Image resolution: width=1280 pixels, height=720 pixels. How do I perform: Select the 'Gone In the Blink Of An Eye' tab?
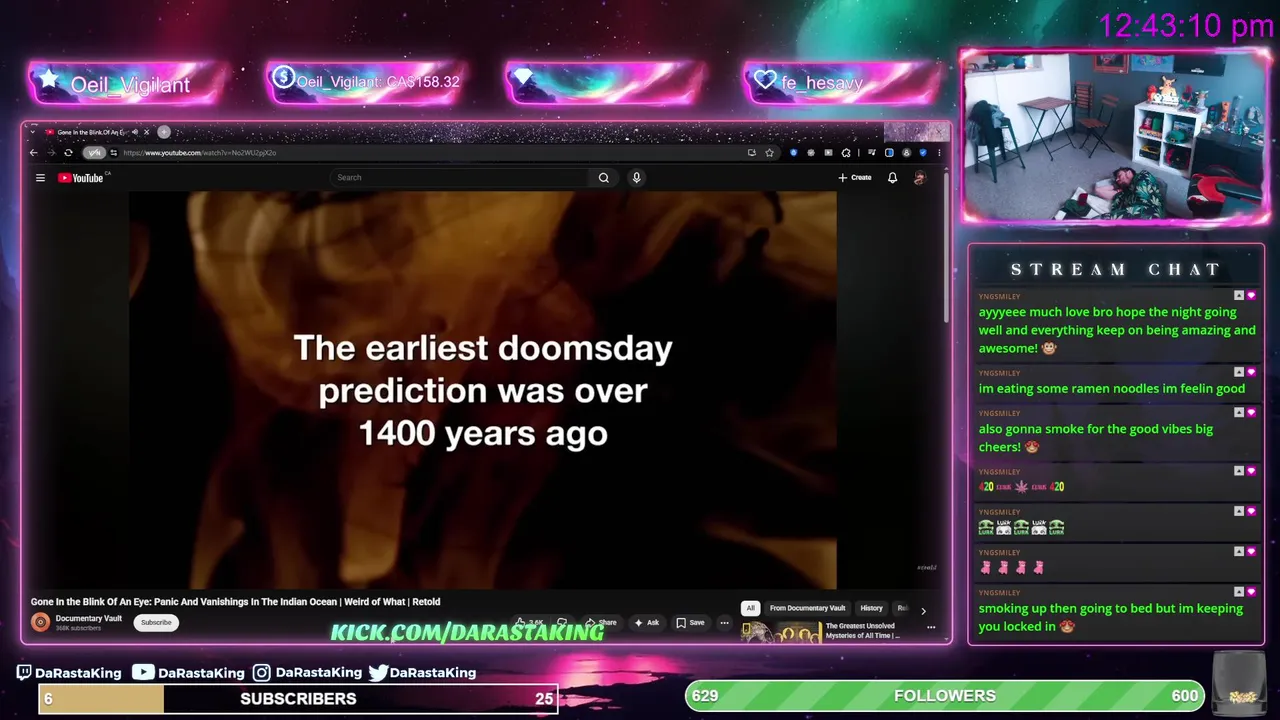click(x=92, y=132)
